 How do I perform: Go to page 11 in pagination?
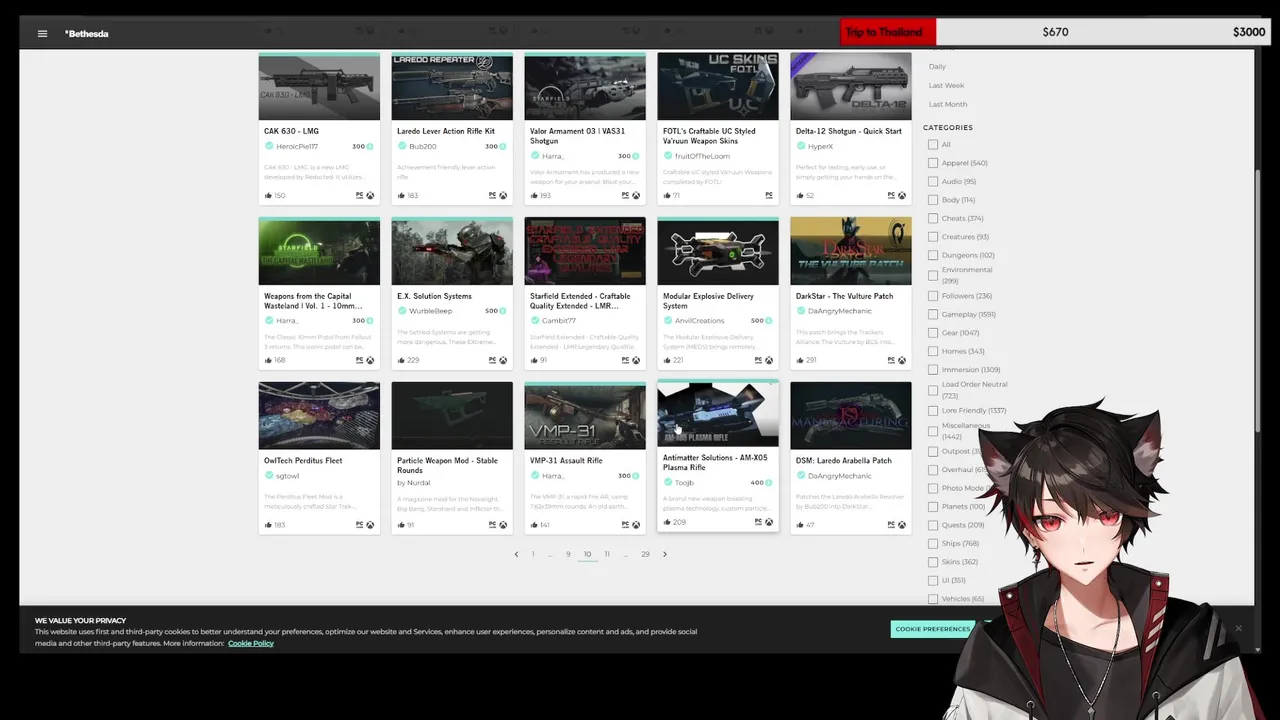point(606,554)
